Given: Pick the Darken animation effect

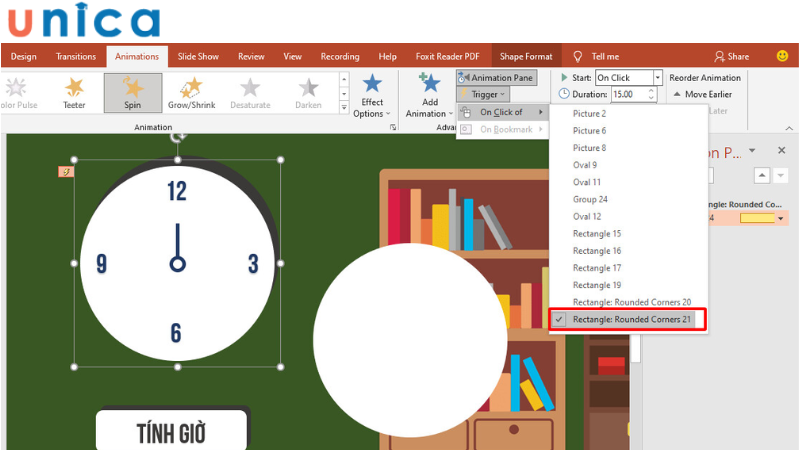Looking at the screenshot, I should pyautogui.click(x=308, y=93).
